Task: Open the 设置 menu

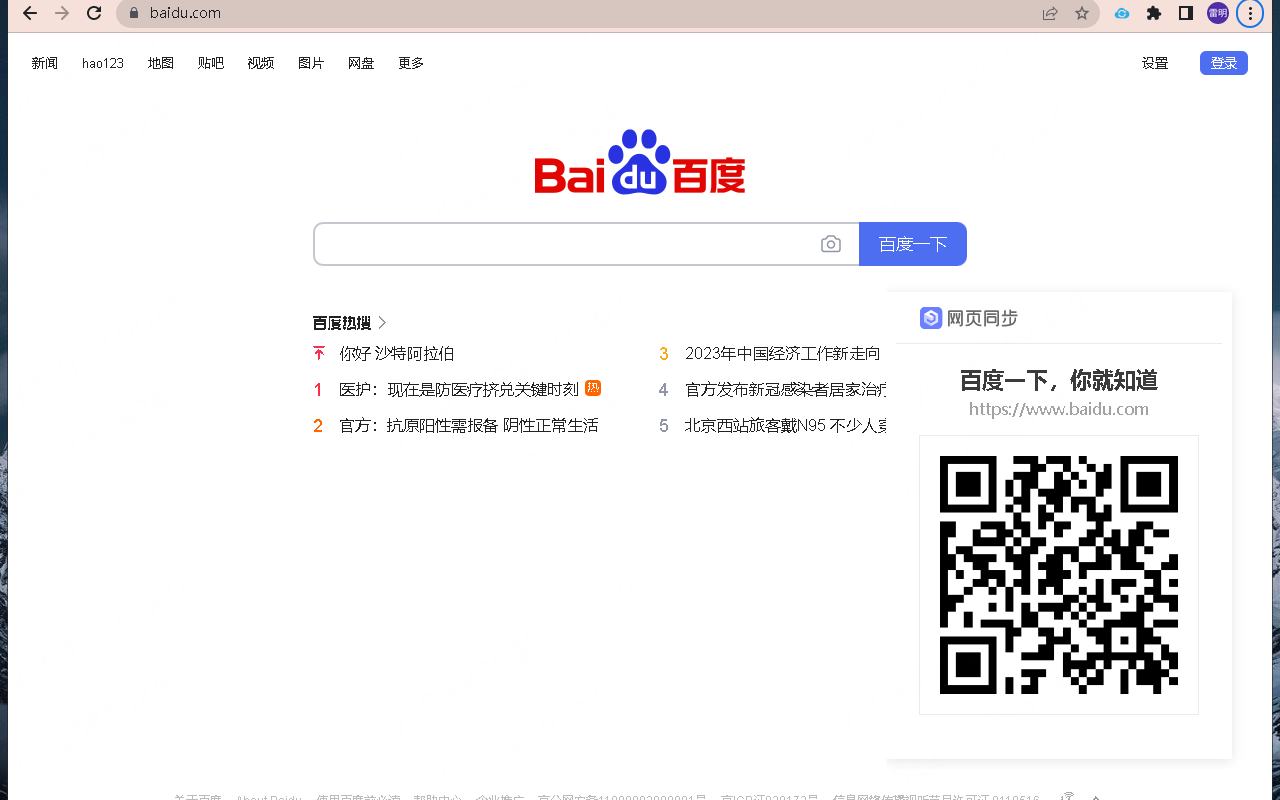Action: 1155,63
